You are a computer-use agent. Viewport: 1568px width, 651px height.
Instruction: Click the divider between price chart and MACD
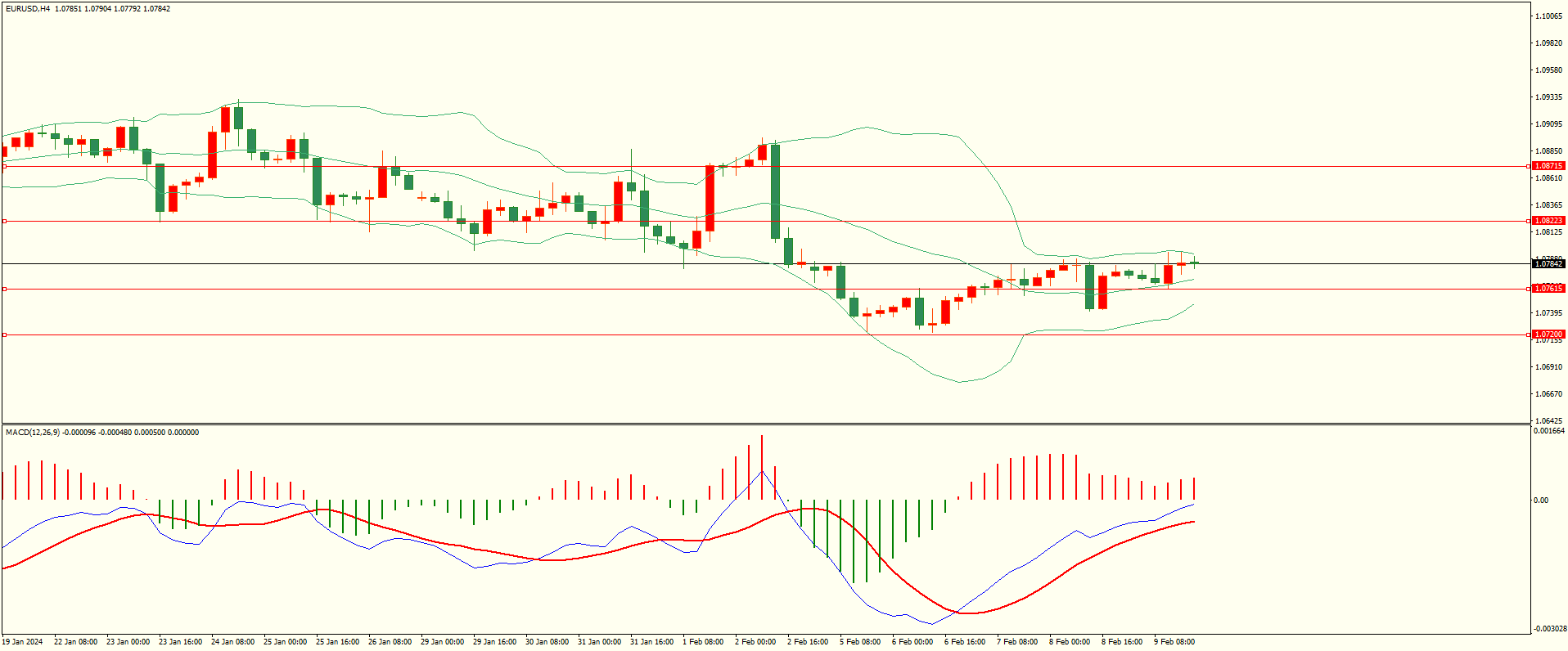tap(765, 424)
